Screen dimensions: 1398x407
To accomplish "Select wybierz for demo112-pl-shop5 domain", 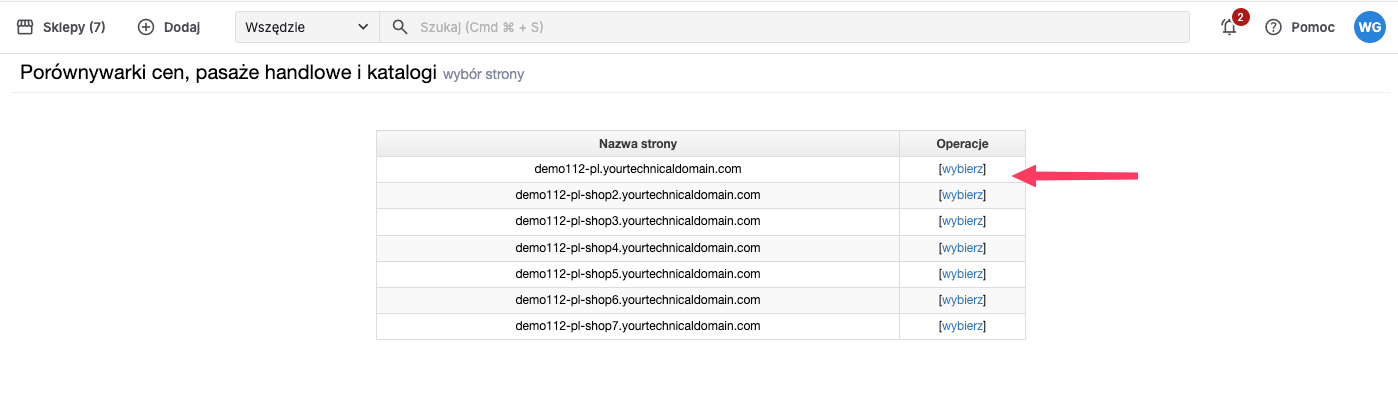I will click(963, 274).
